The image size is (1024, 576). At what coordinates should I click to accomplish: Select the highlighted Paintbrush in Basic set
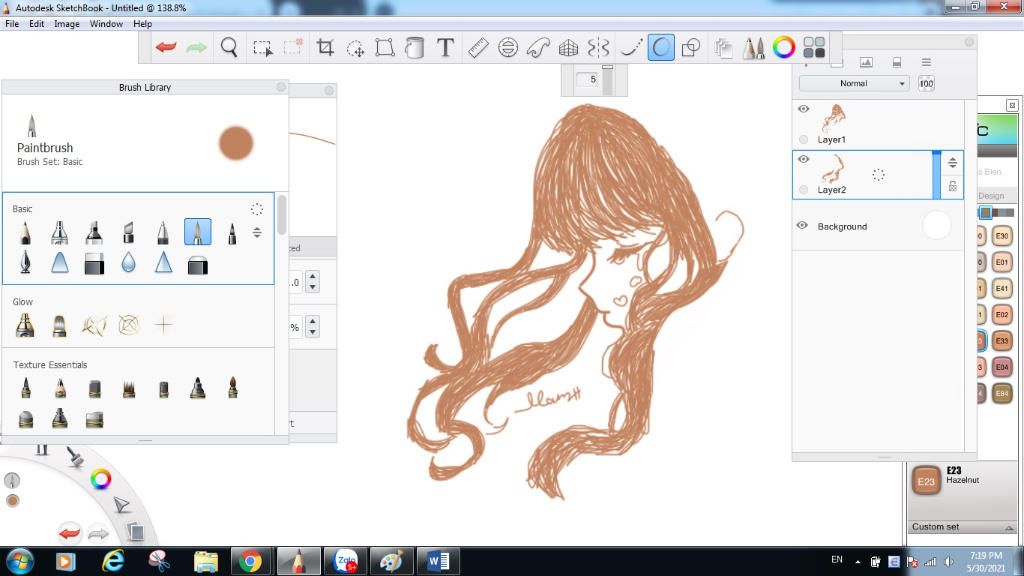[197, 232]
